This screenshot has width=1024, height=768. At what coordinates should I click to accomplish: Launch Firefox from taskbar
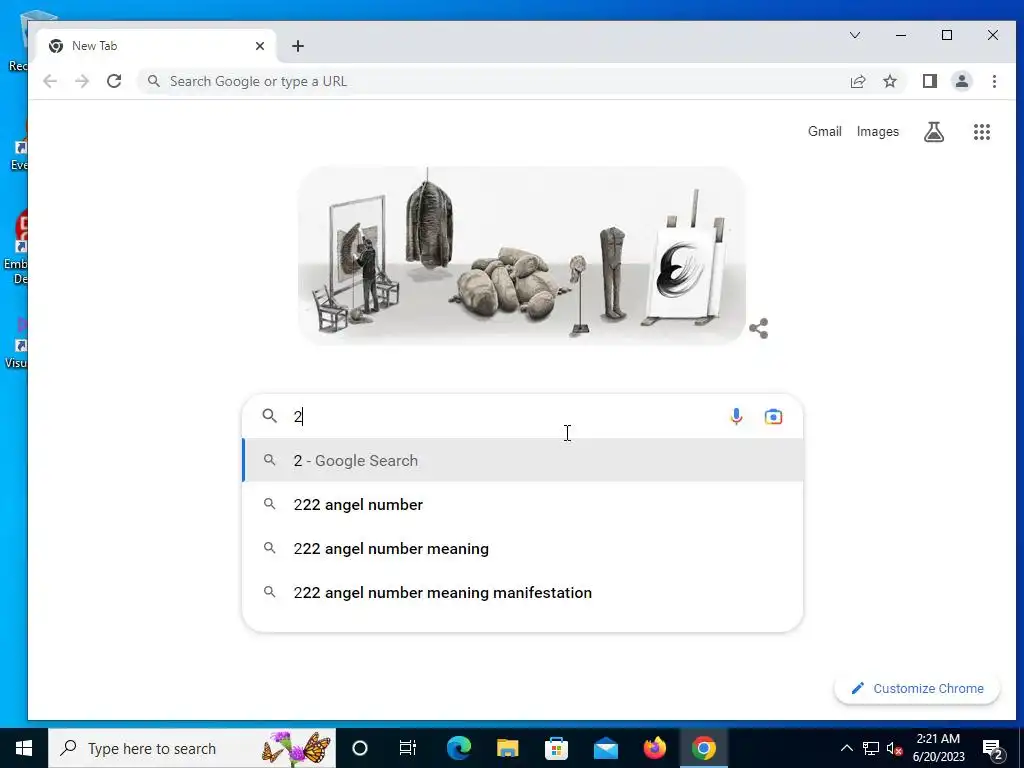click(x=654, y=748)
